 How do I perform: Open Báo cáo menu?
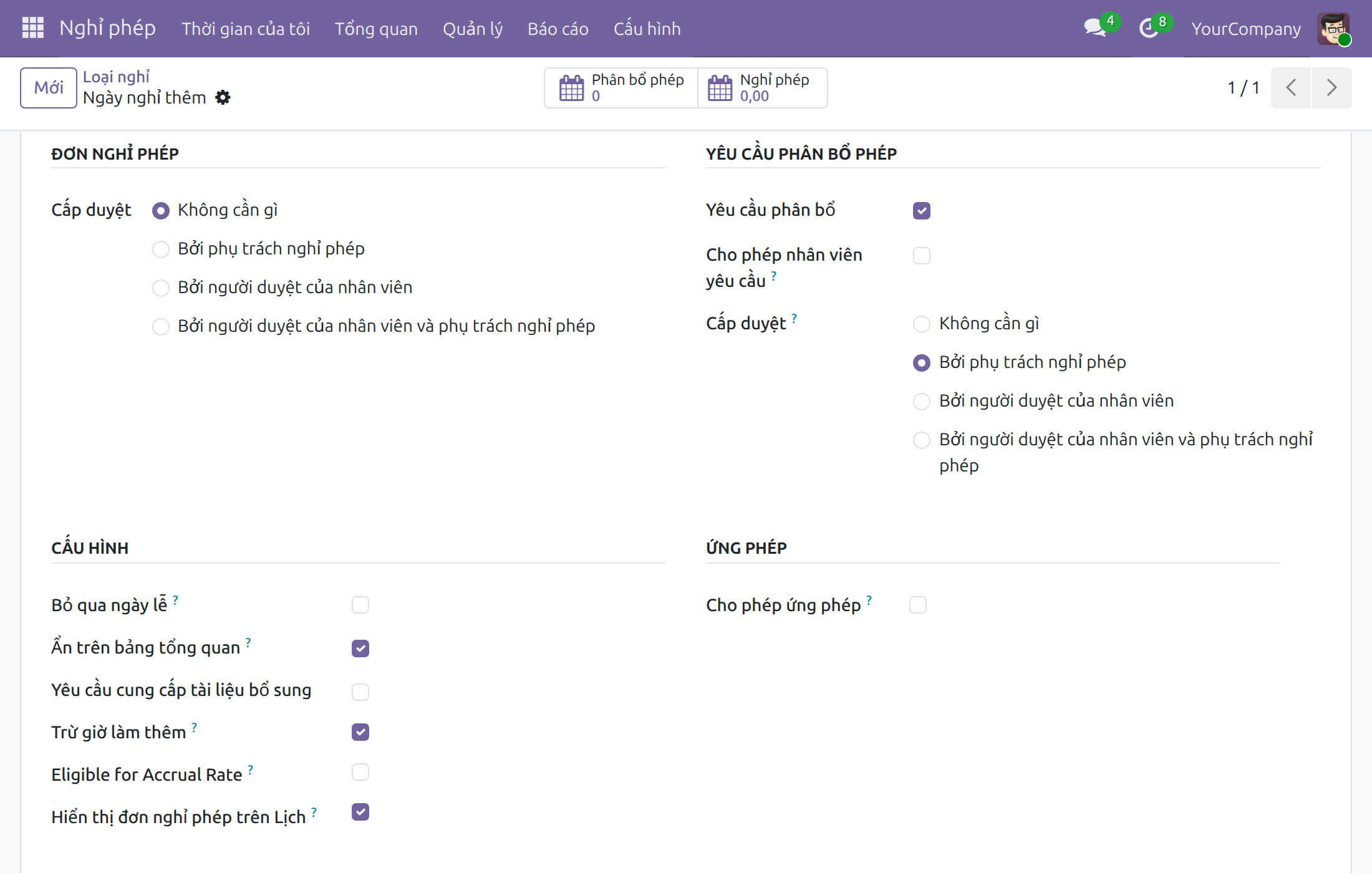558,29
